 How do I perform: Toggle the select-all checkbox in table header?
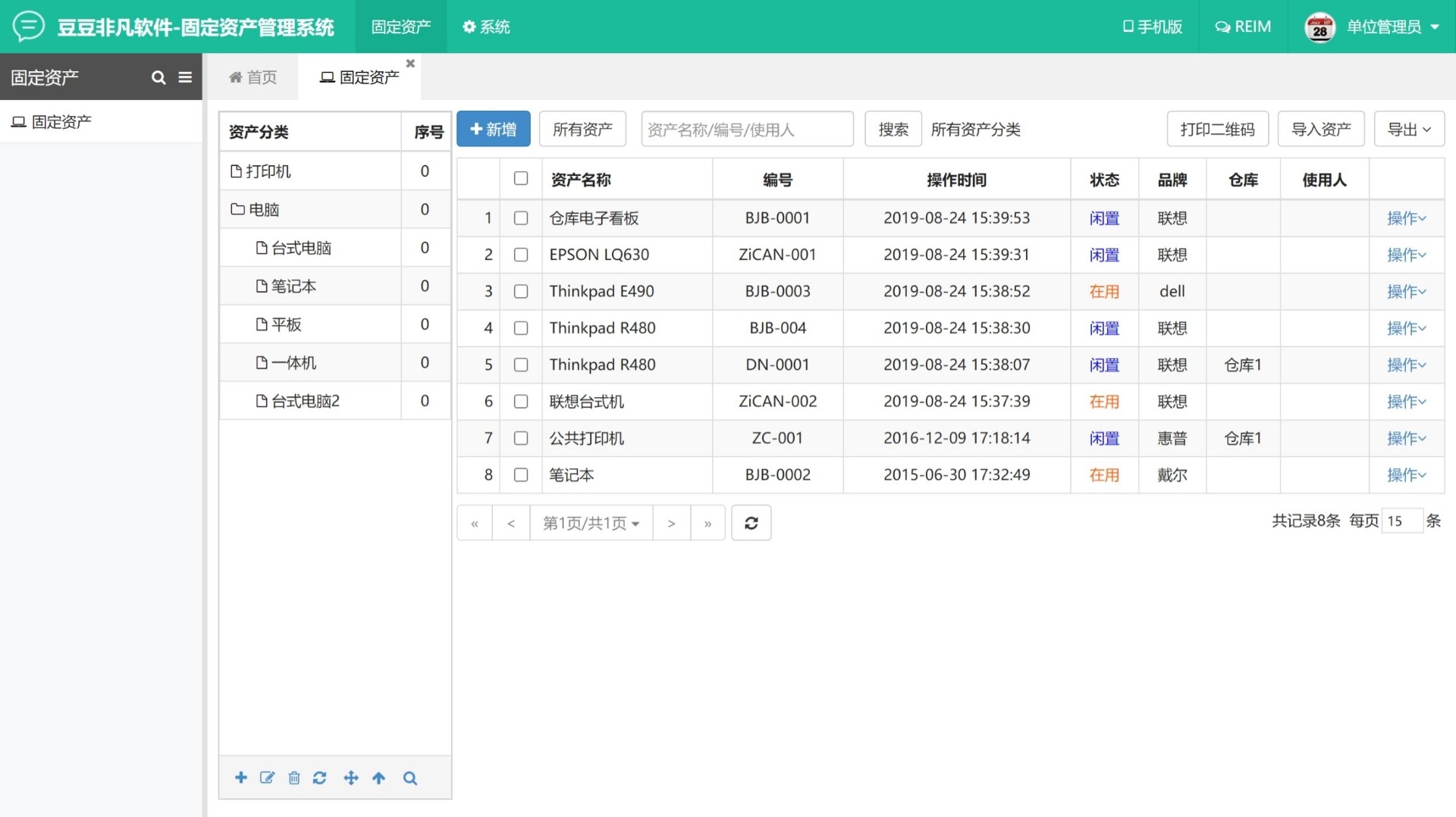(521, 179)
